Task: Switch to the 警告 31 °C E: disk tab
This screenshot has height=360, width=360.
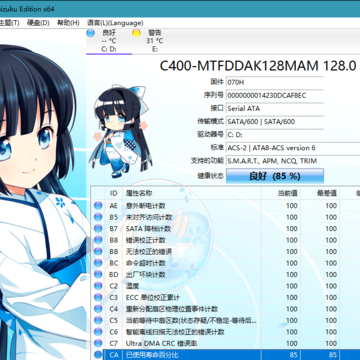Action: coord(154,41)
